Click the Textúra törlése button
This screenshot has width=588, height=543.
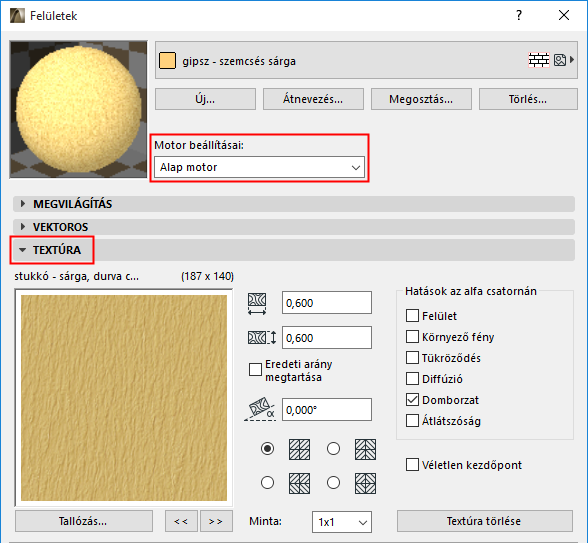coord(484,521)
